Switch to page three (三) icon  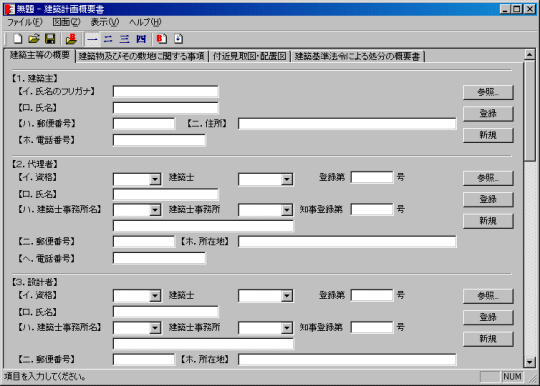tap(124, 39)
